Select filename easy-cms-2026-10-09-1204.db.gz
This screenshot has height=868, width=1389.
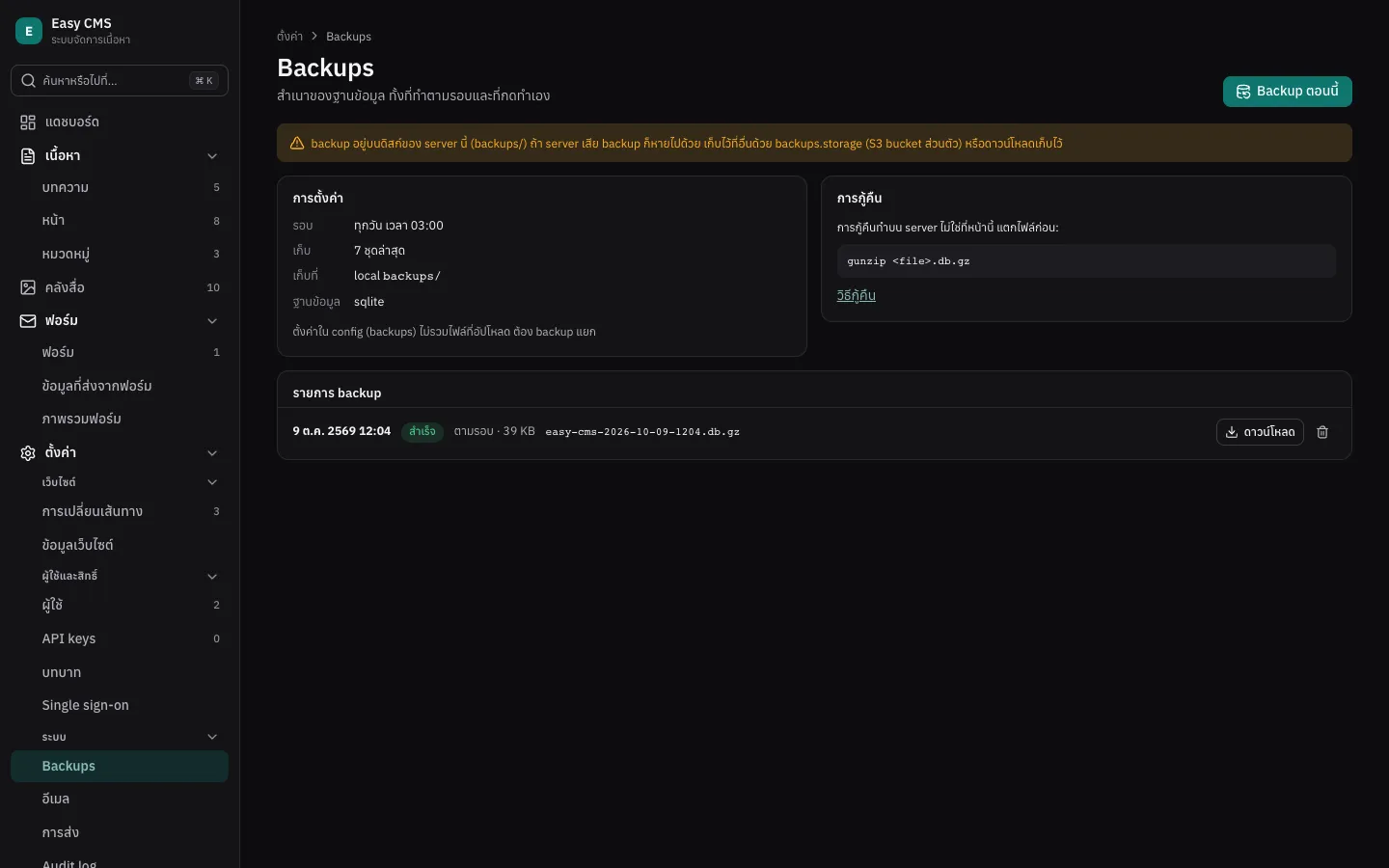(642, 432)
